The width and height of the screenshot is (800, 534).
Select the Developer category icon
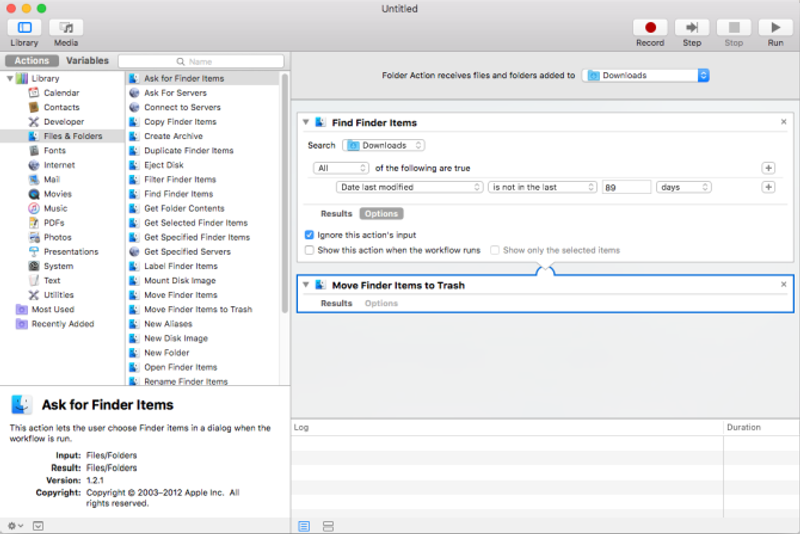click(34, 122)
